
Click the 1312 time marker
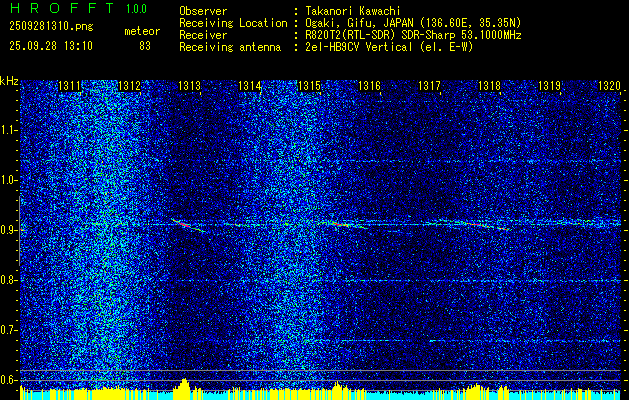130,86
